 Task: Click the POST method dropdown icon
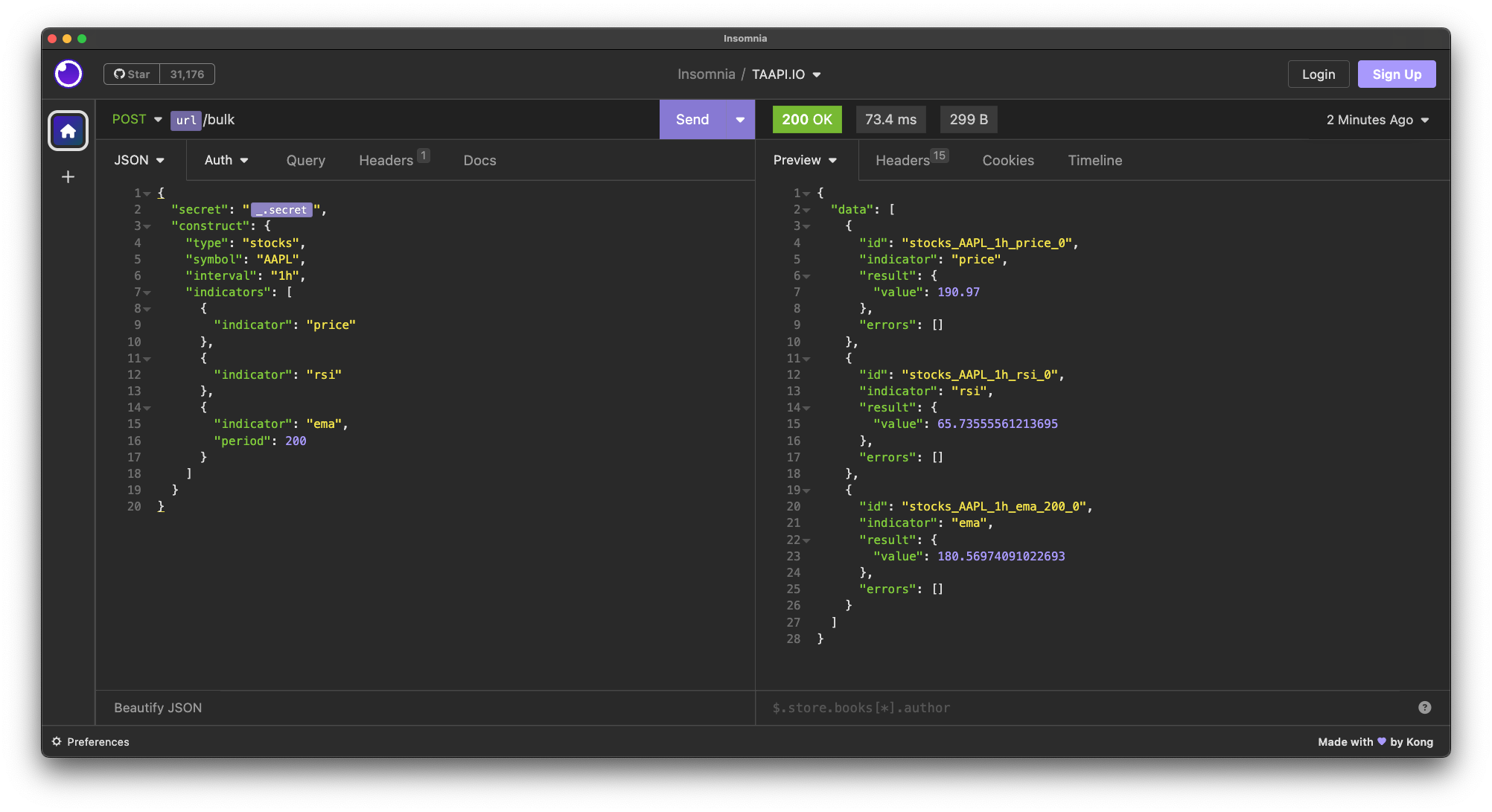pos(158,119)
